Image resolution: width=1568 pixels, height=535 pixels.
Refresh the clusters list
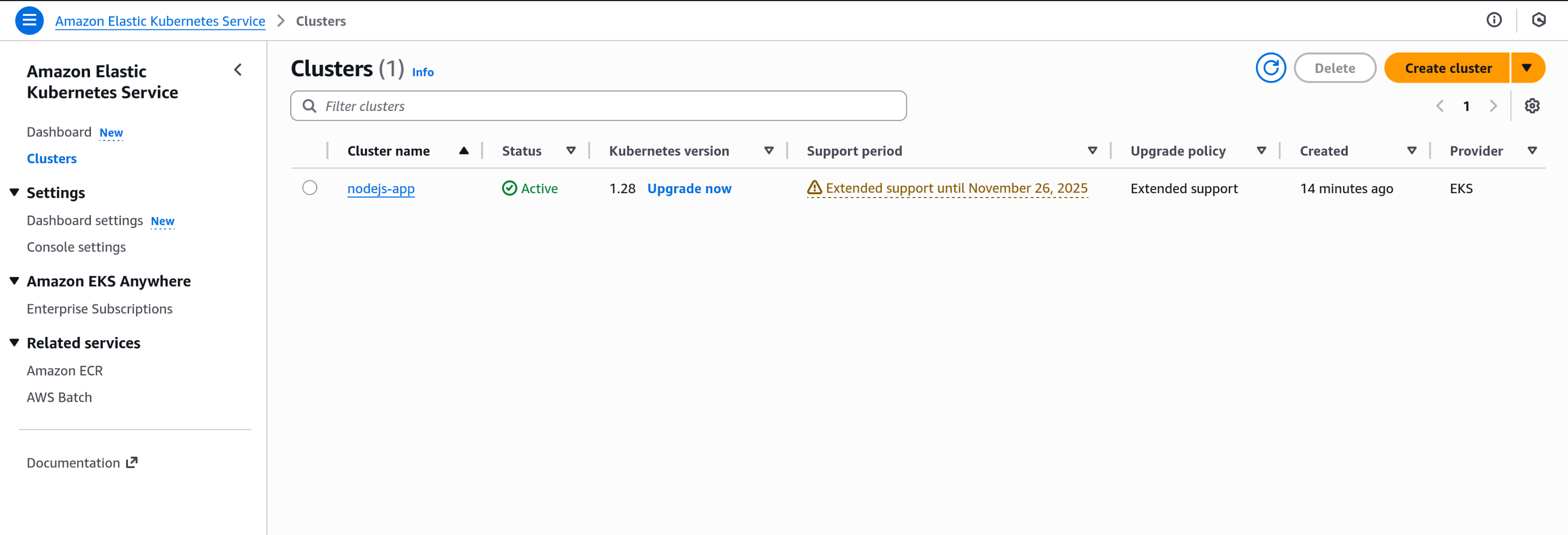(1271, 67)
